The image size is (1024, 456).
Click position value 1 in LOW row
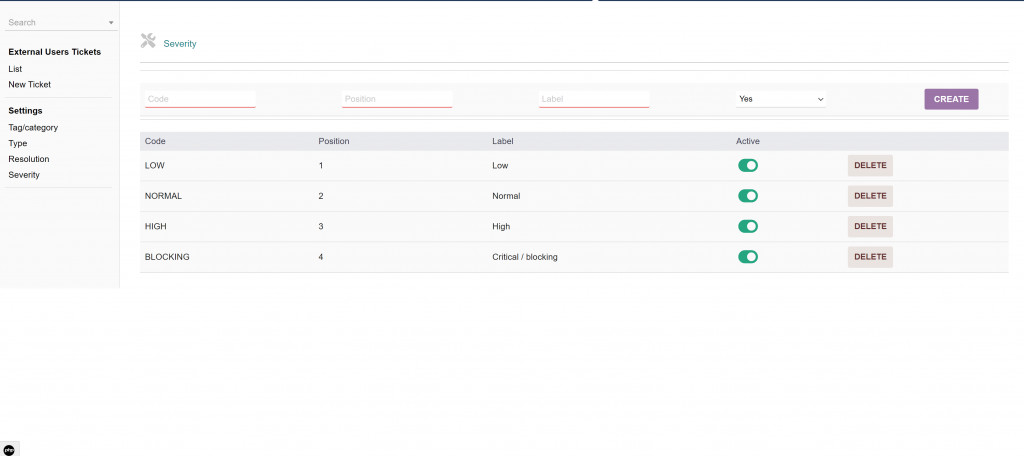321,166
